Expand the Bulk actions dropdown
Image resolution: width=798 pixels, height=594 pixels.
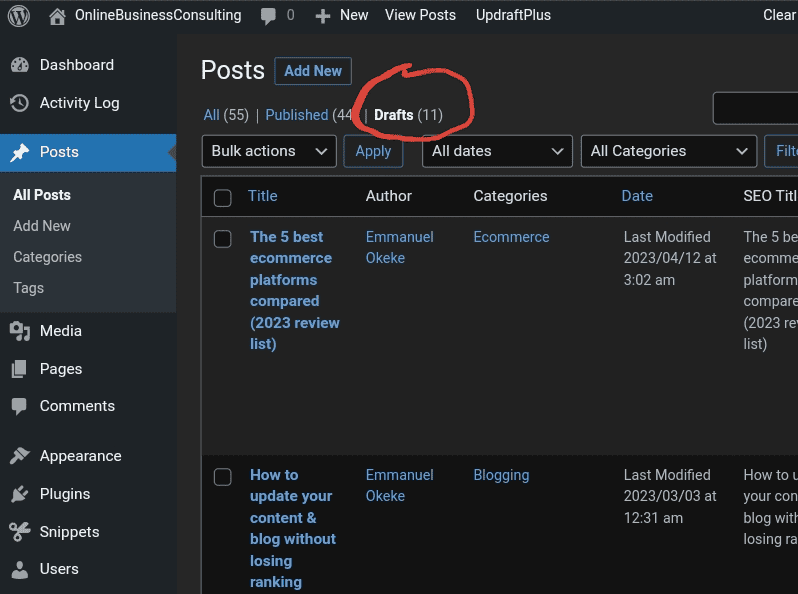pos(268,151)
